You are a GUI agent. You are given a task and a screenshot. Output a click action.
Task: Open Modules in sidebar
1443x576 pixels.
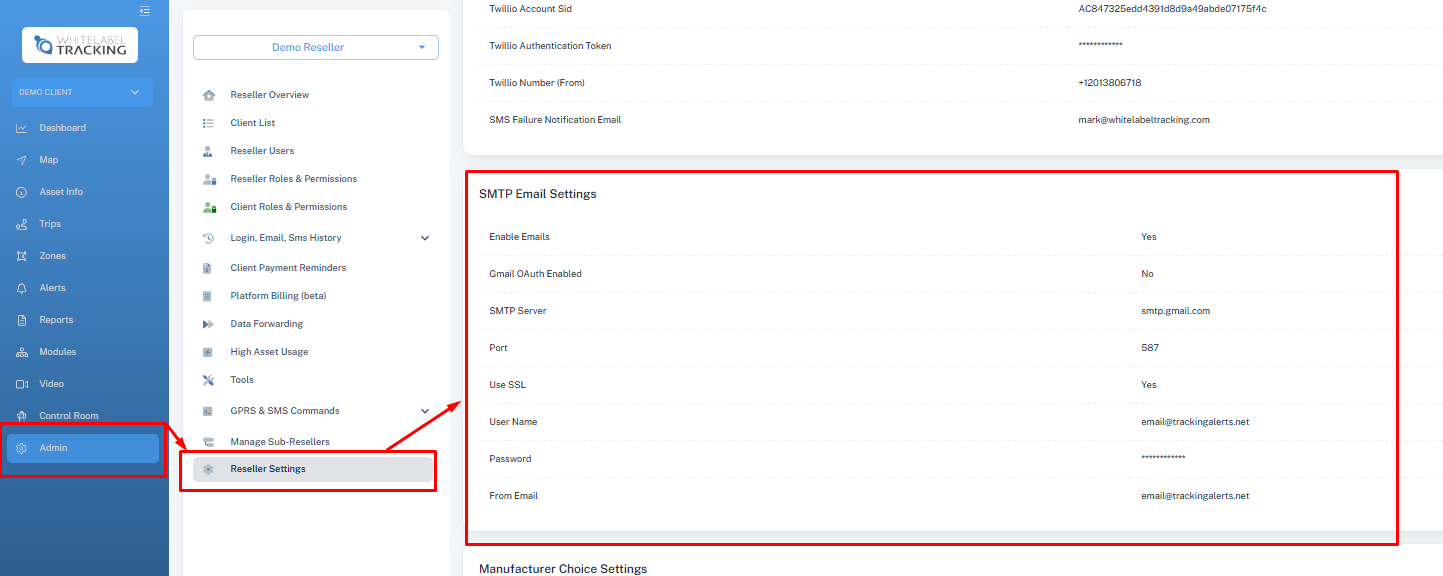point(58,352)
